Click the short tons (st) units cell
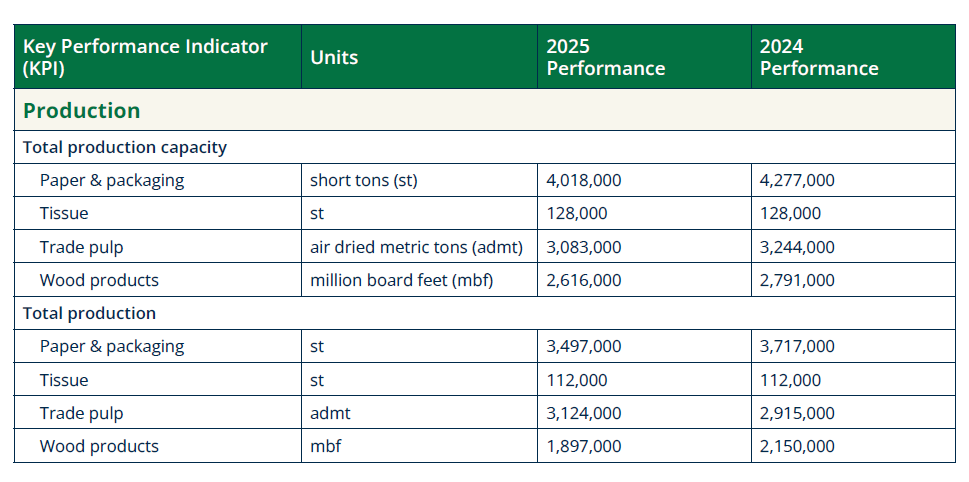The width and height of the screenshot is (969, 482). [364, 180]
